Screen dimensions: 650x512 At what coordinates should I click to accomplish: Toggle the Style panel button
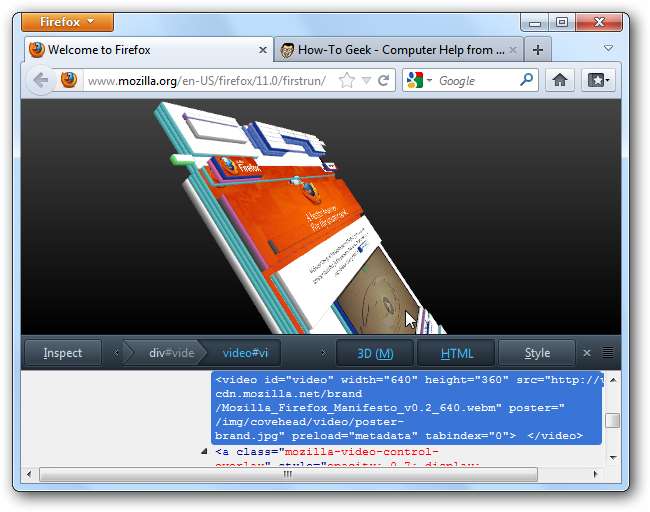click(537, 353)
